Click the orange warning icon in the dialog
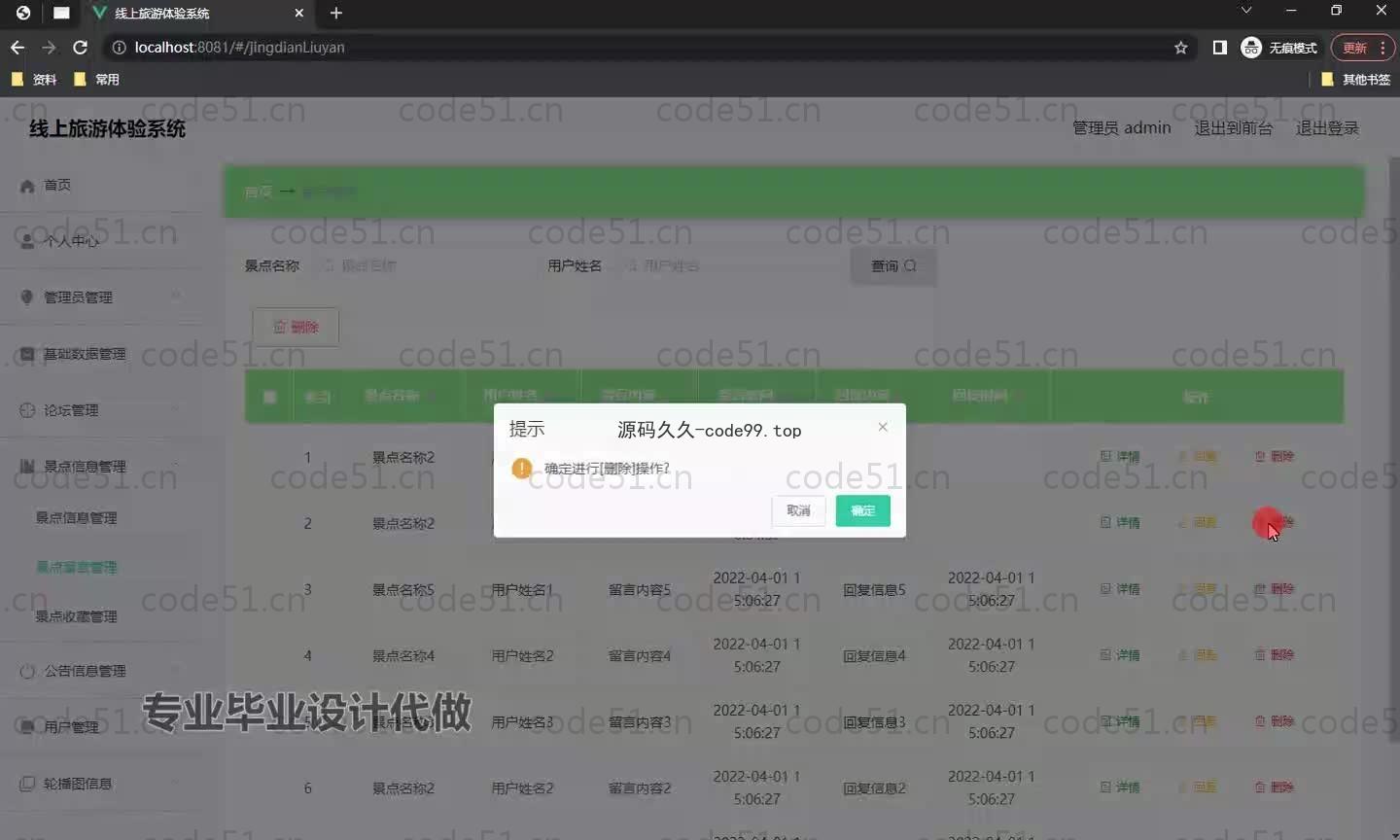 pyautogui.click(x=522, y=469)
